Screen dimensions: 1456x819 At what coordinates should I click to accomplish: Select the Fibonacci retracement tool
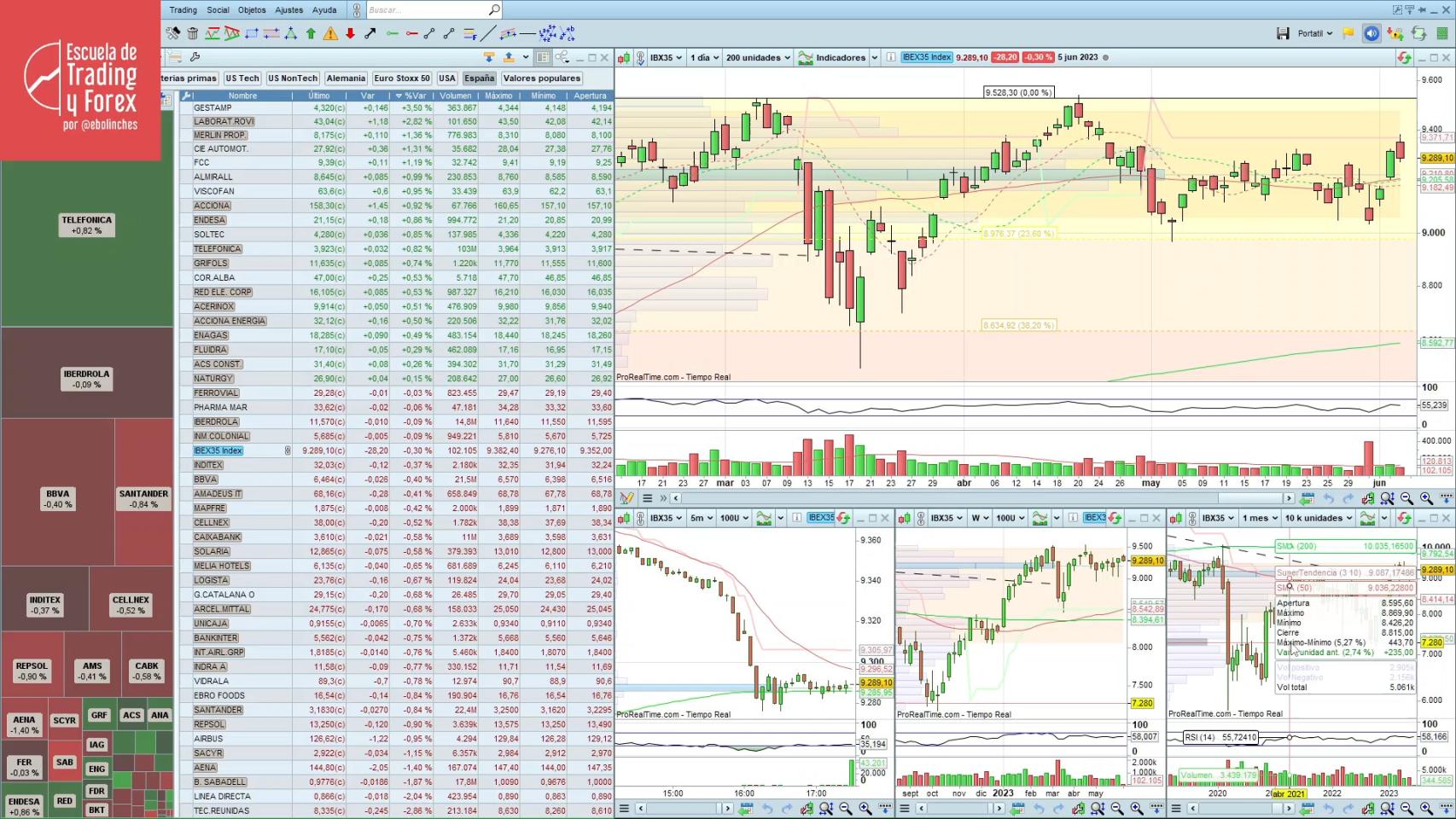[x=469, y=33]
